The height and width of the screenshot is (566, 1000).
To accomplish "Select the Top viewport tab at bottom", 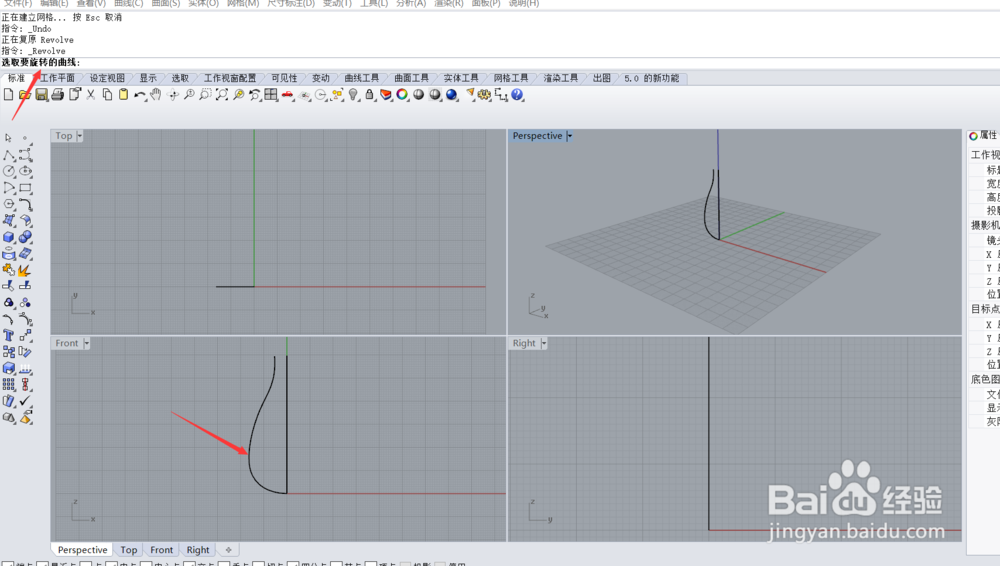I will pyautogui.click(x=129, y=549).
